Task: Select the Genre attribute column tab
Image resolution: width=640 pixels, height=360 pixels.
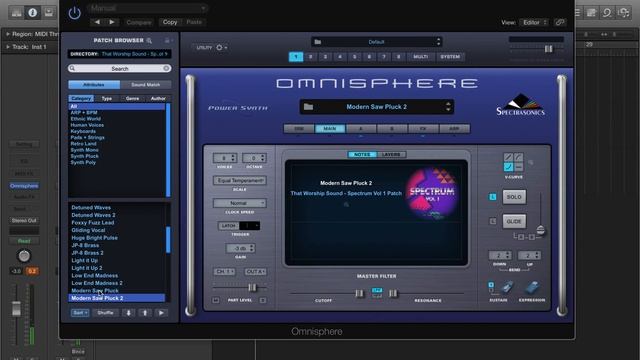Action: 132,98
